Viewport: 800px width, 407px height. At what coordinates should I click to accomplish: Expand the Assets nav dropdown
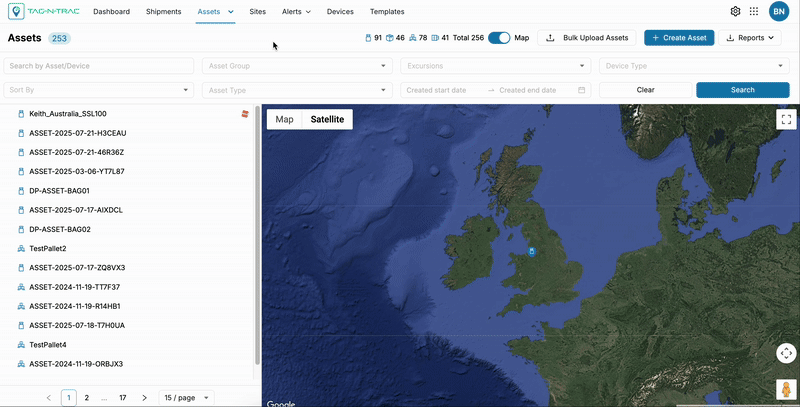tap(231, 12)
